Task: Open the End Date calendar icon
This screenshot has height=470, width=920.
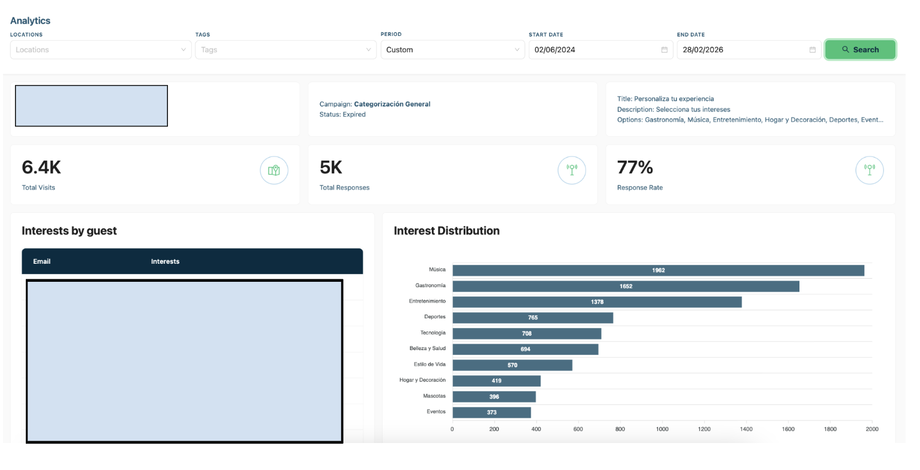Action: pyautogui.click(x=813, y=50)
